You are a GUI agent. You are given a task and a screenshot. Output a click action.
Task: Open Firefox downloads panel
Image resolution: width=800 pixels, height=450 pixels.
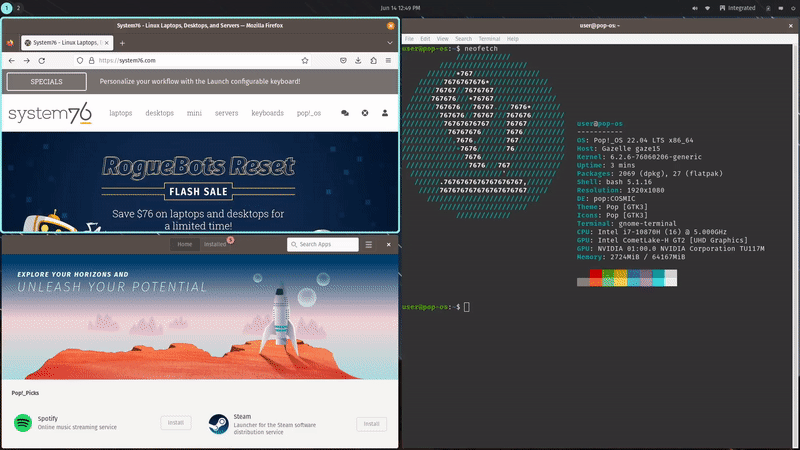tap(358, 60)
